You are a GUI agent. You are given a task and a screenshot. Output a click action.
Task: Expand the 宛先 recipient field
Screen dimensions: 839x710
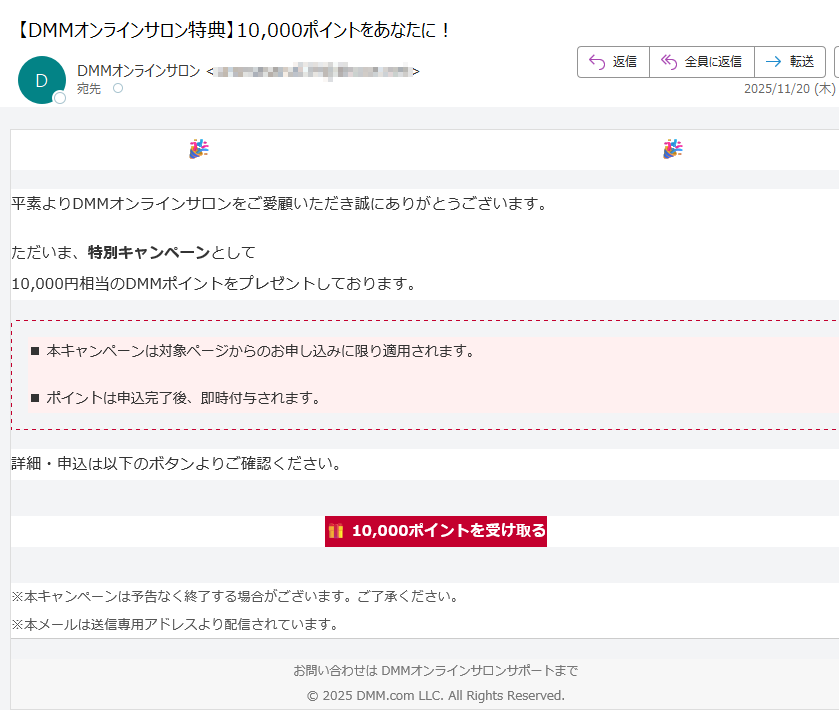[x=89, y=89]
